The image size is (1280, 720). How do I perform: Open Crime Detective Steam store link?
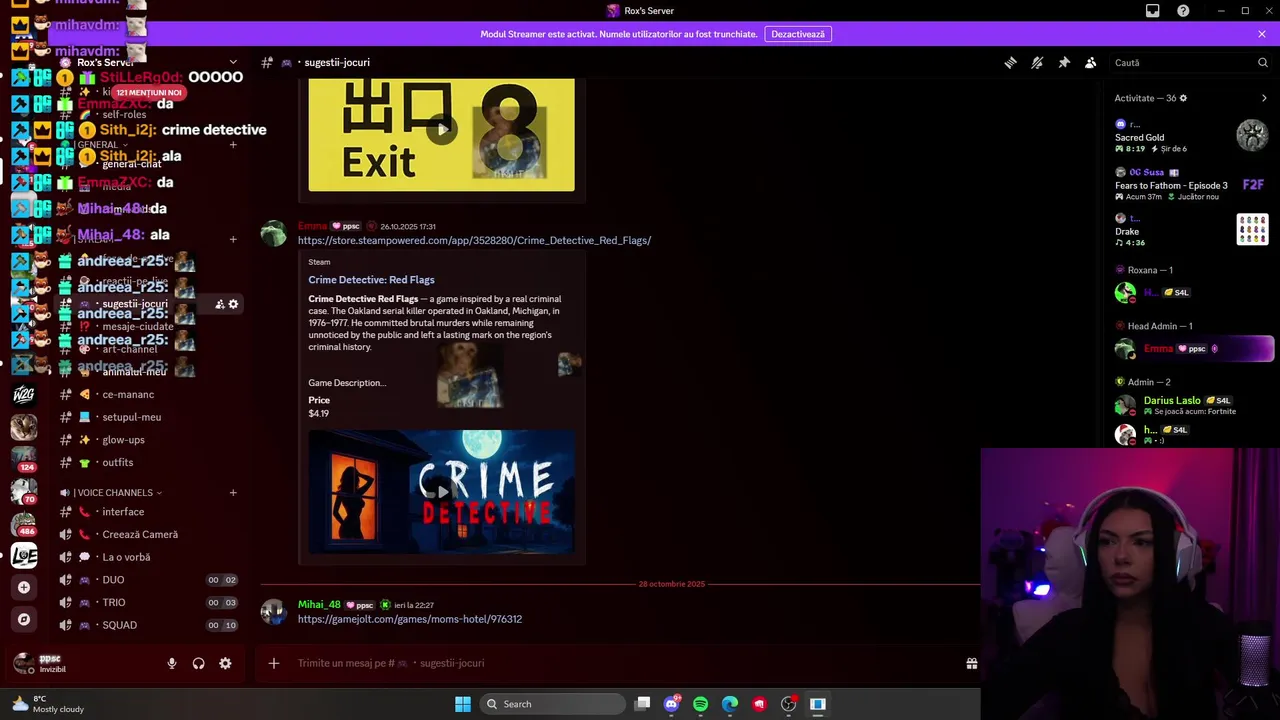(x=474, y=240)
